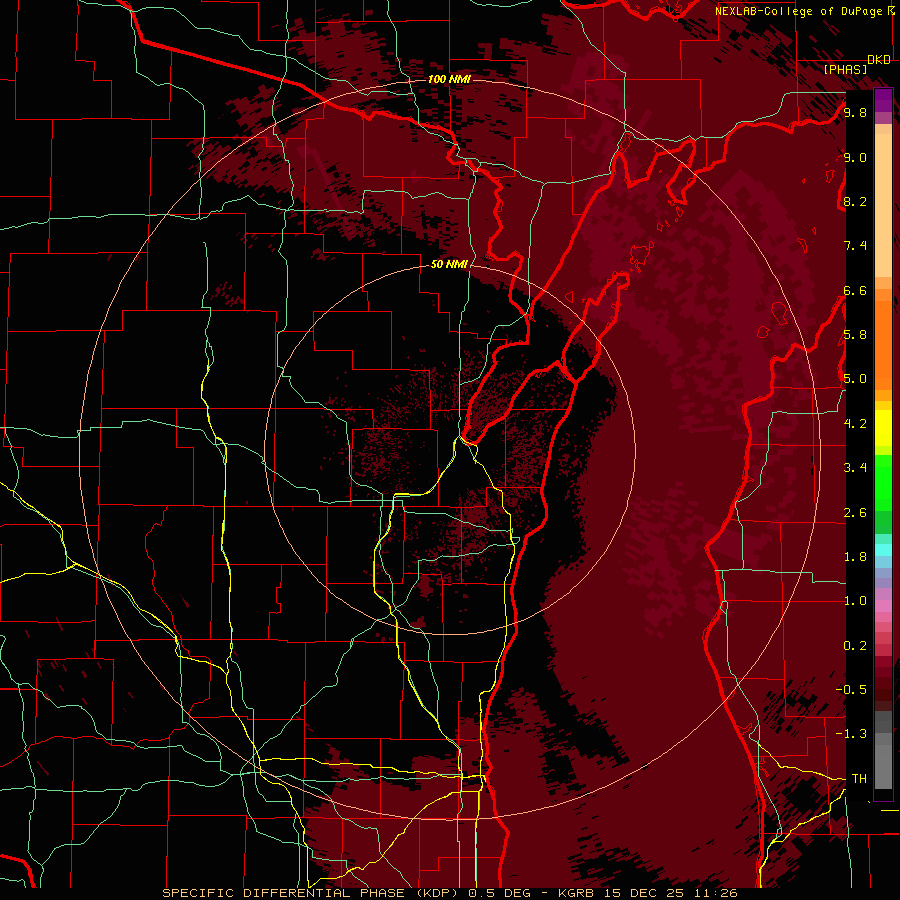Click the 7.4 scale value

coord(855,246)
